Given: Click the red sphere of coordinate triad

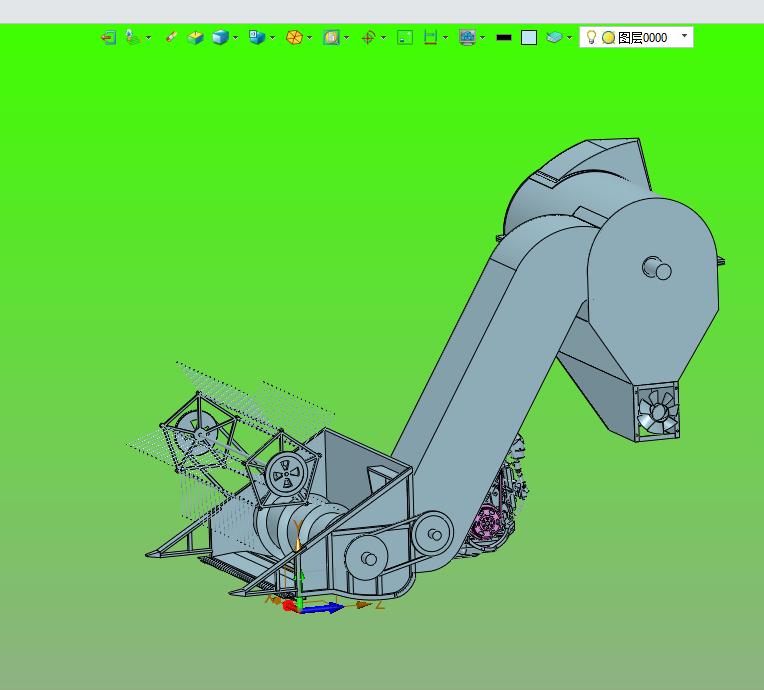Looking at the screenshot, I should point(288,606).
